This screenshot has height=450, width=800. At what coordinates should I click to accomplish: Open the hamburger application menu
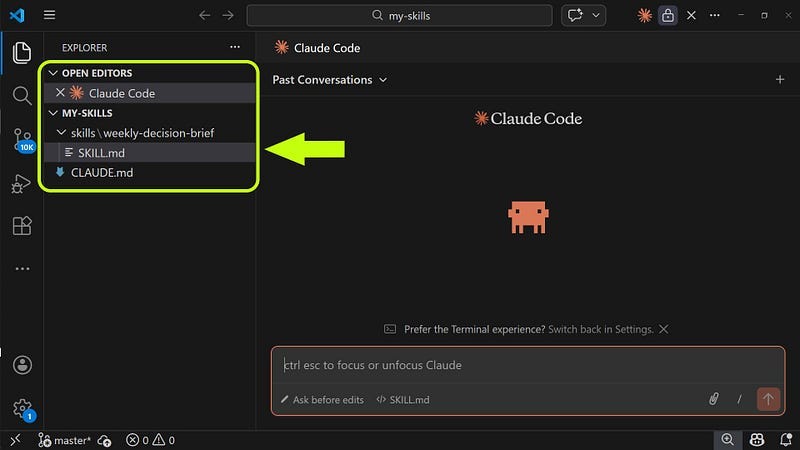click(x=49, y=15)
